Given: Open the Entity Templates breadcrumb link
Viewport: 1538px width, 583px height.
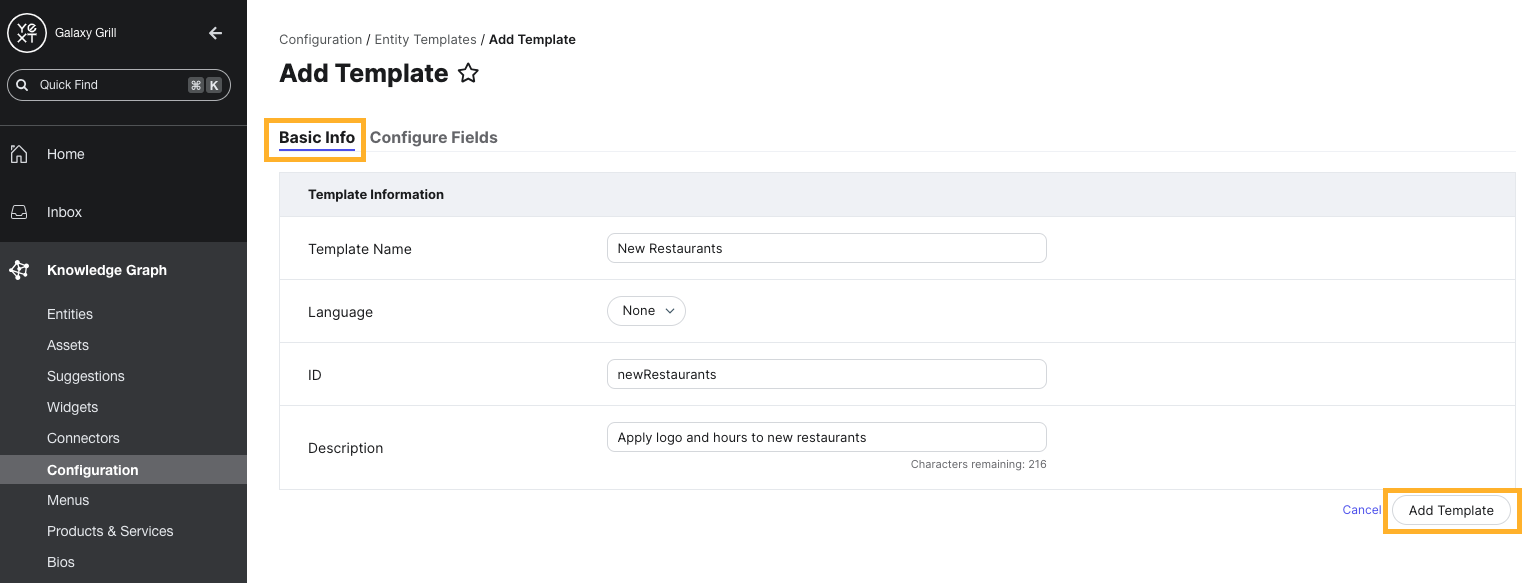Looking at the screenshot, I should point(425,39).
